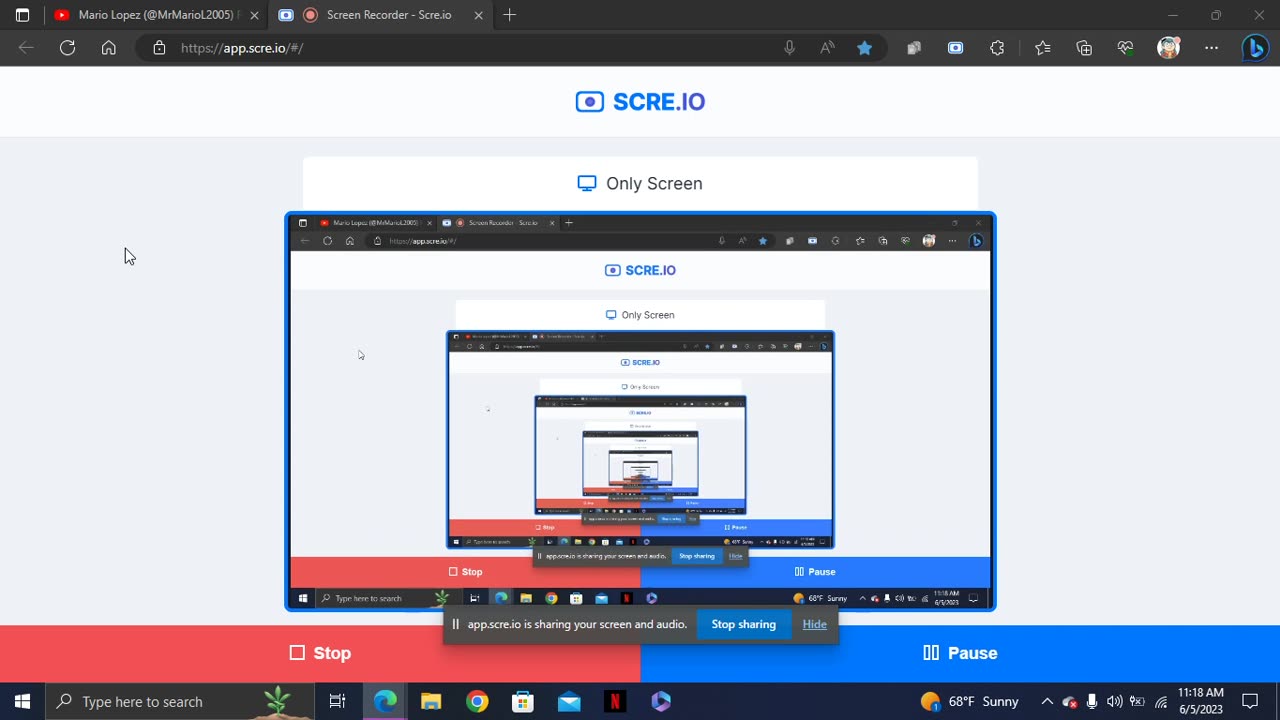Pause the screen recording

tap(960, 653)
